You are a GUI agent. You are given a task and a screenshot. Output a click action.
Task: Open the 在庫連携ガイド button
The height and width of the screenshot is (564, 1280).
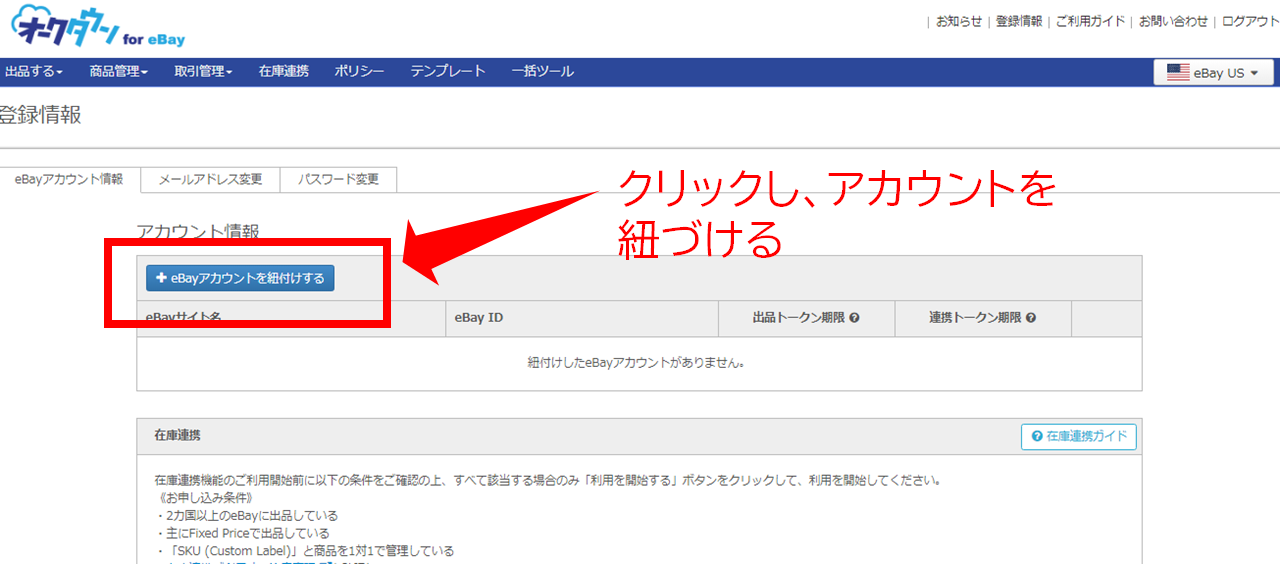click(1079, 436)
